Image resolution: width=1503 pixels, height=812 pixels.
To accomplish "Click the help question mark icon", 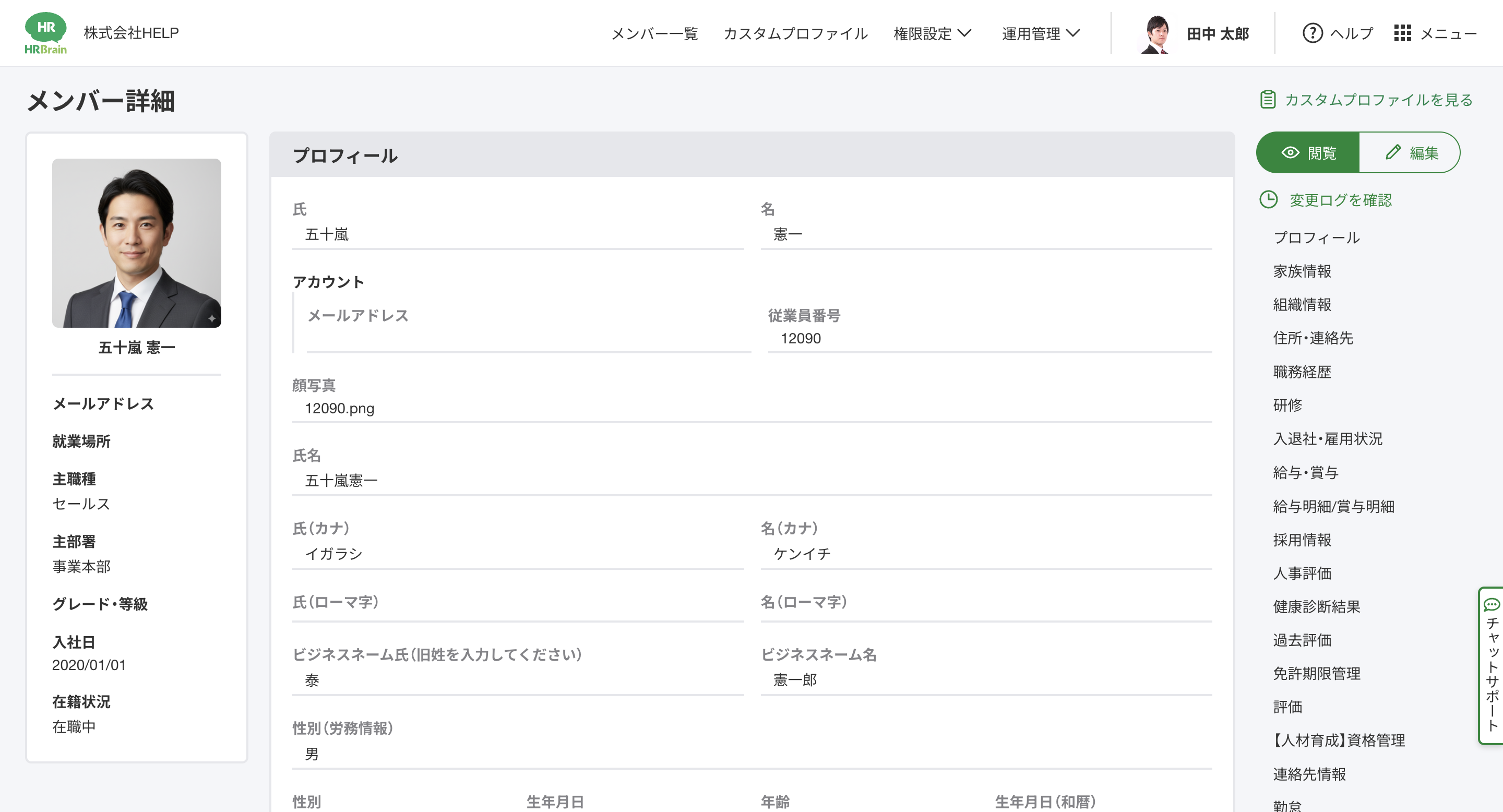I will click(x=1312, y=33).
